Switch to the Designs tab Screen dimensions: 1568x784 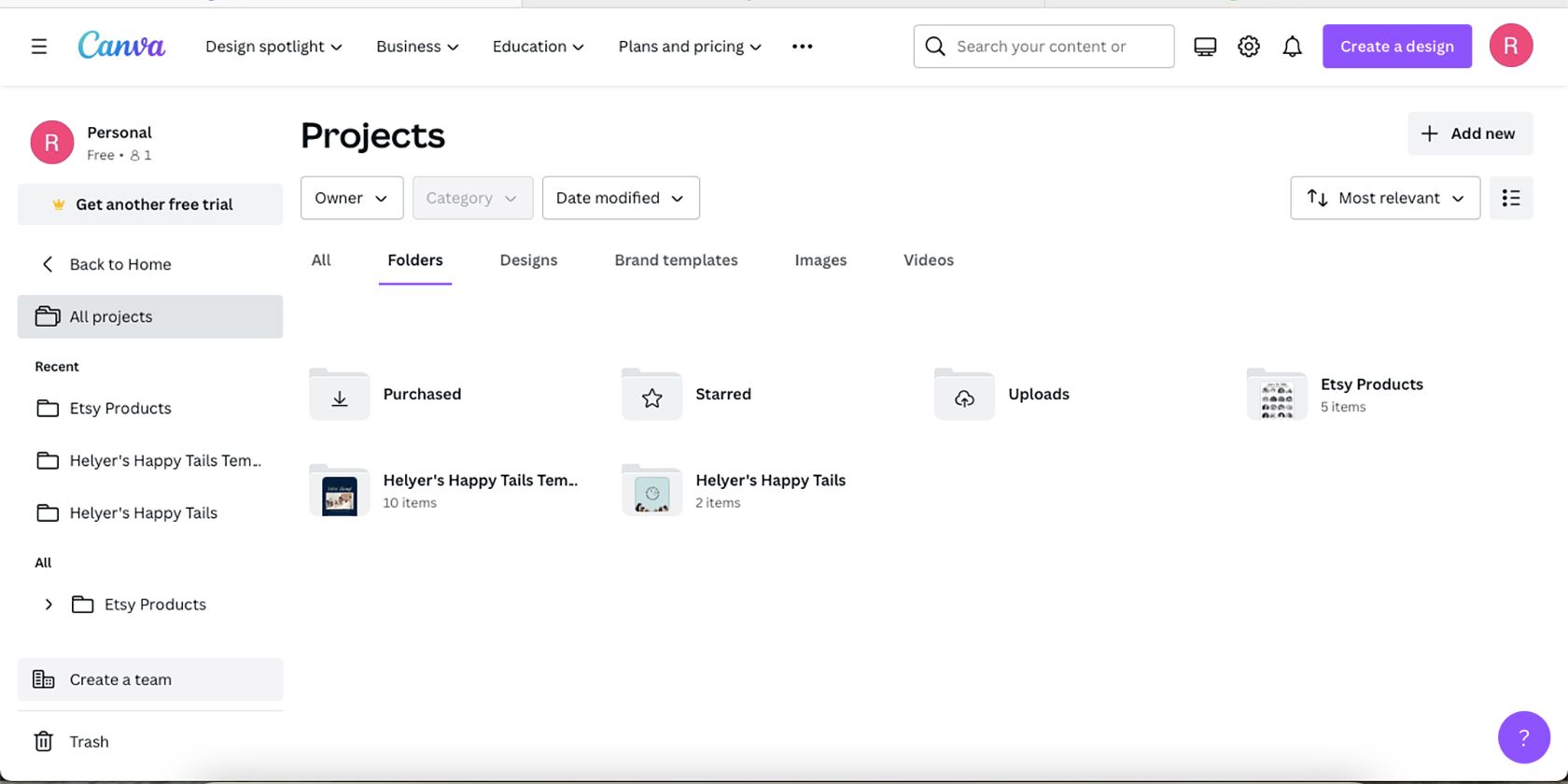pos(528,260)
